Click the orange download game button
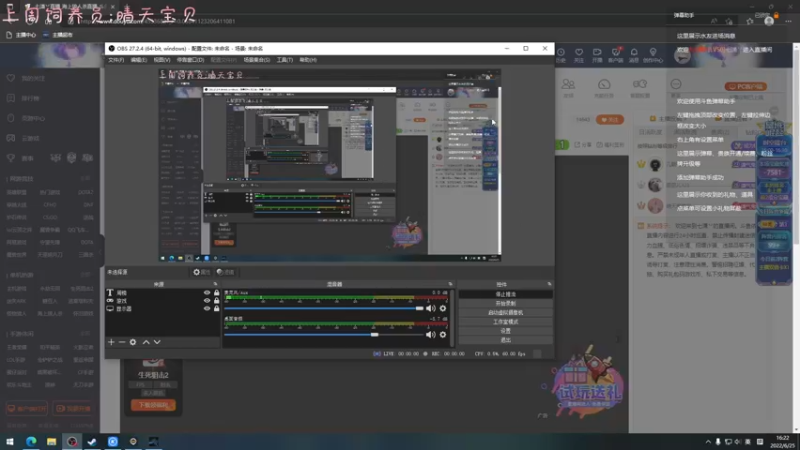The image size is (800, 450). pos(153,405)
